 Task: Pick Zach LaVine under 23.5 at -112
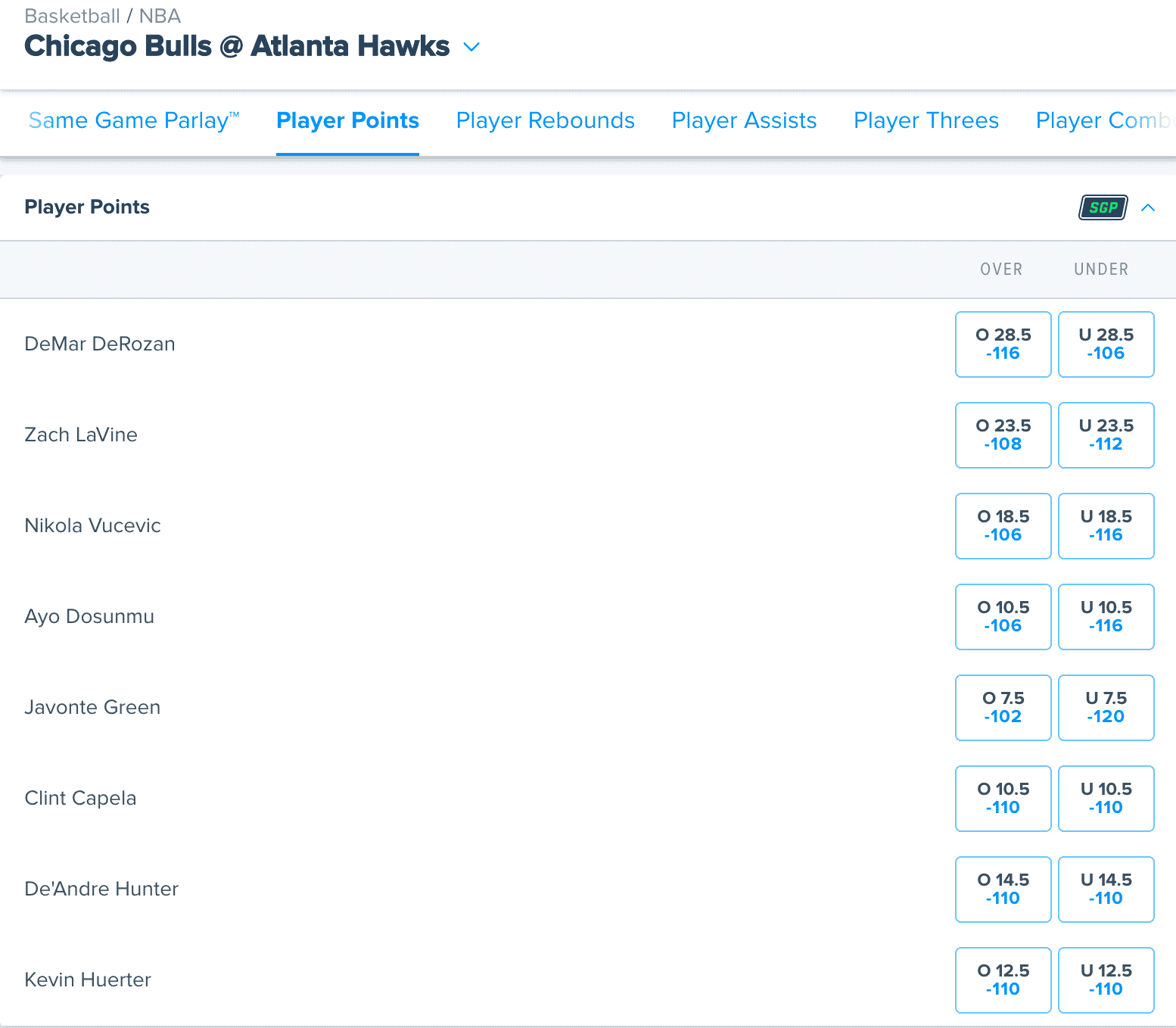(1106, 435)
